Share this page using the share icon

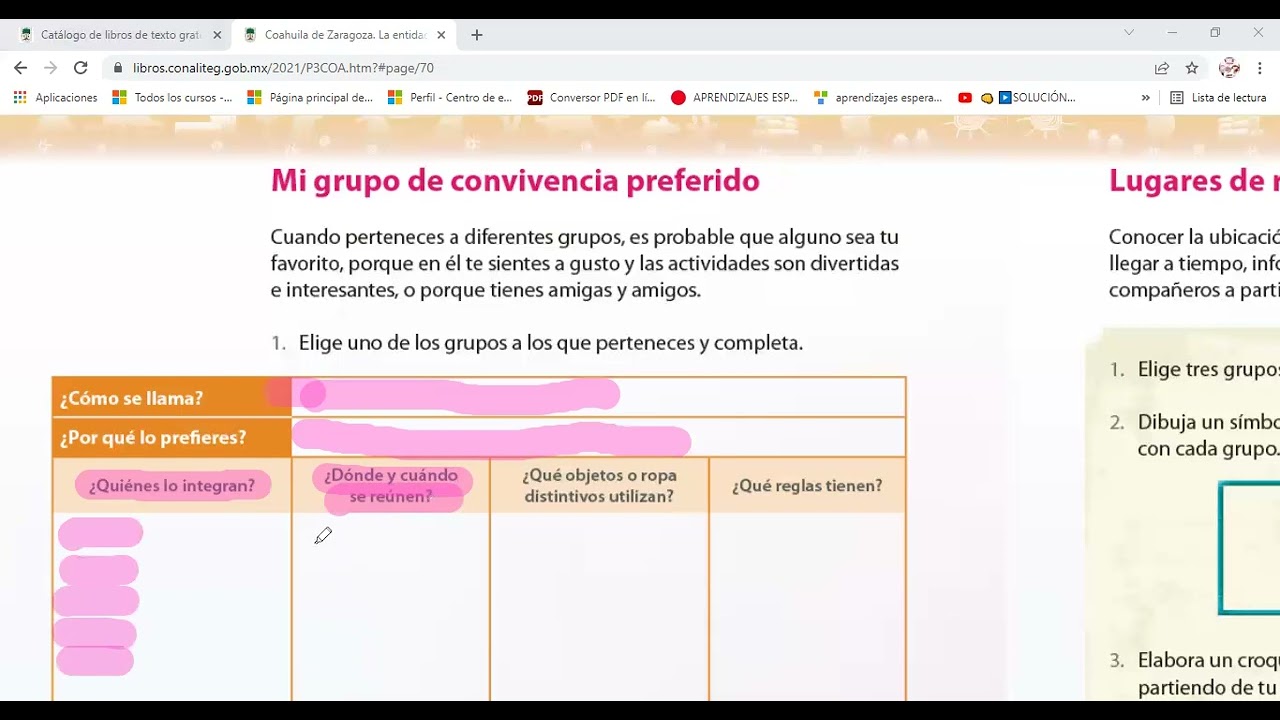(x=1162, y=68)
